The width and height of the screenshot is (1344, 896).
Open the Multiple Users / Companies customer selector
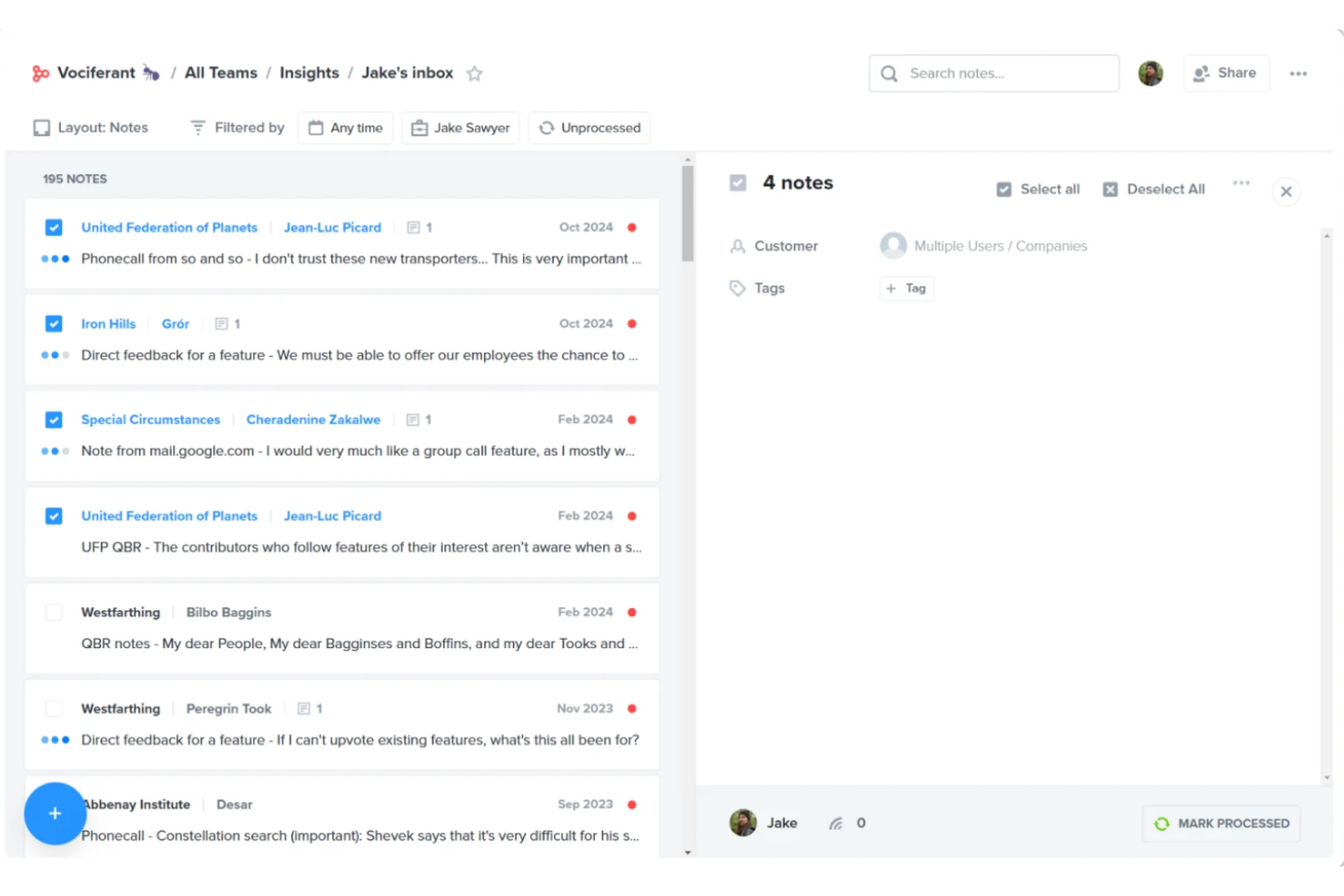(x=983, y=246)
